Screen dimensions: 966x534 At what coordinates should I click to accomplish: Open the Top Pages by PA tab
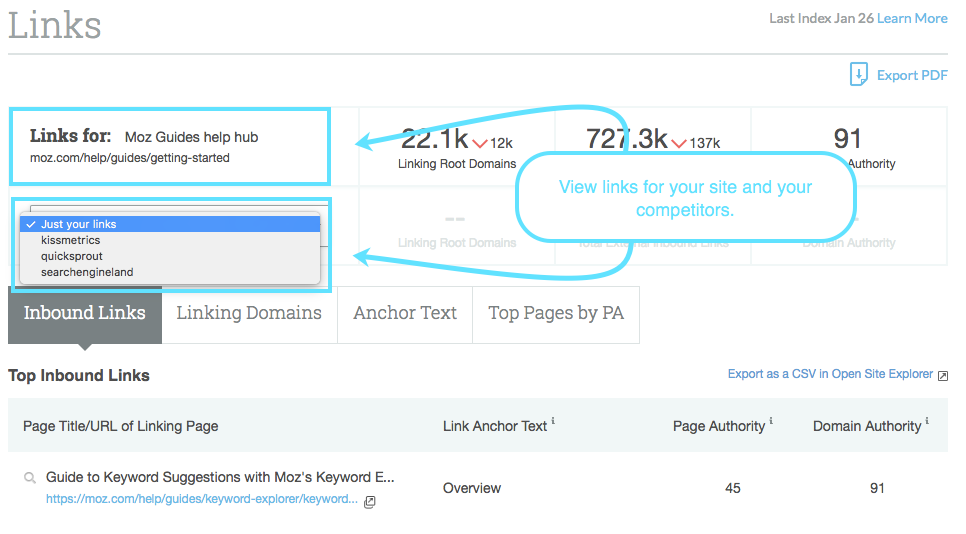coord(556,314)
